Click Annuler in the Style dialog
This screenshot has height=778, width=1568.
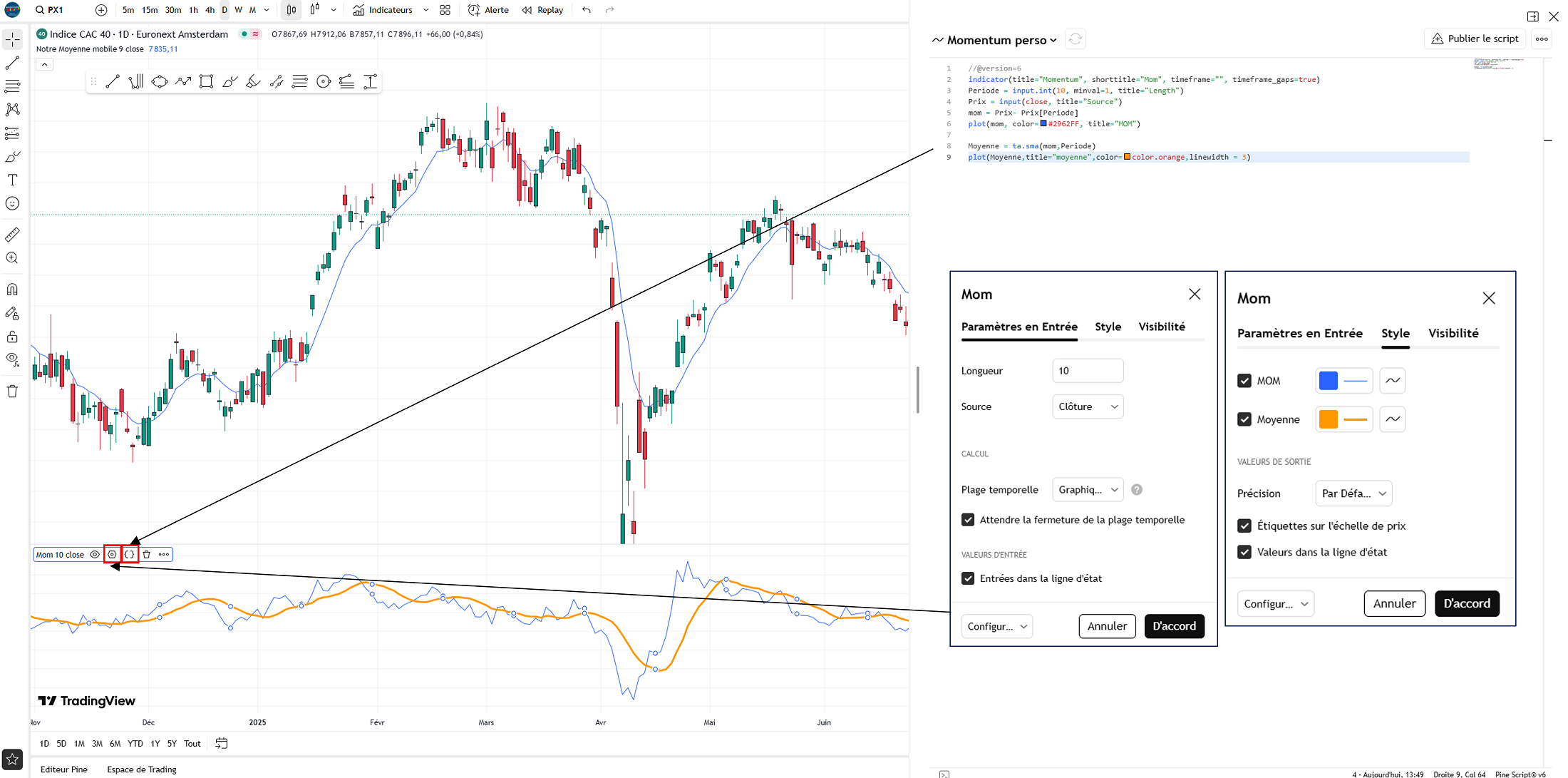[x=1394, y=603]
